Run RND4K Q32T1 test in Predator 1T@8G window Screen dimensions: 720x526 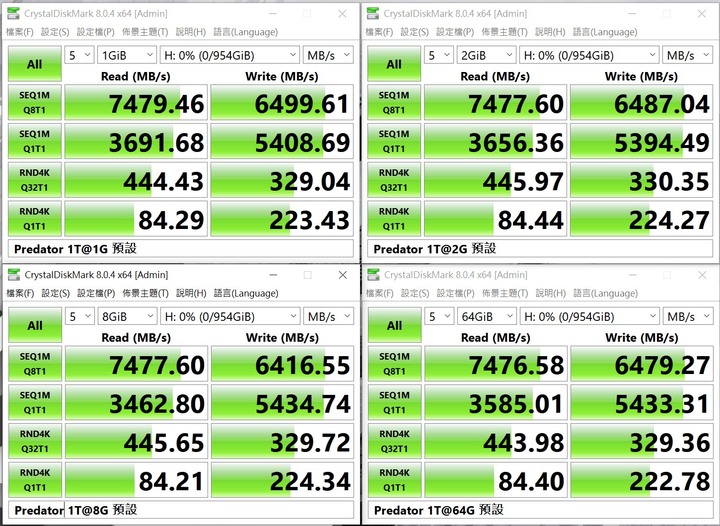point(35,441)
